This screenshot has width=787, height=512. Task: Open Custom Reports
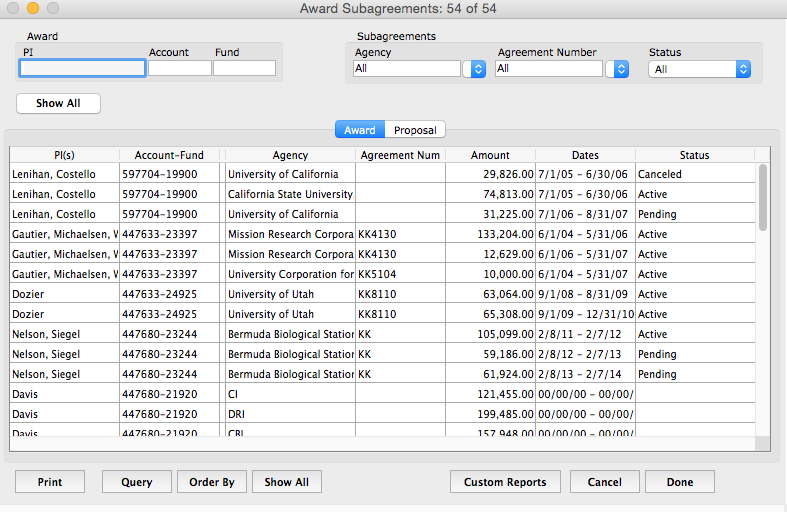(505, 482)
